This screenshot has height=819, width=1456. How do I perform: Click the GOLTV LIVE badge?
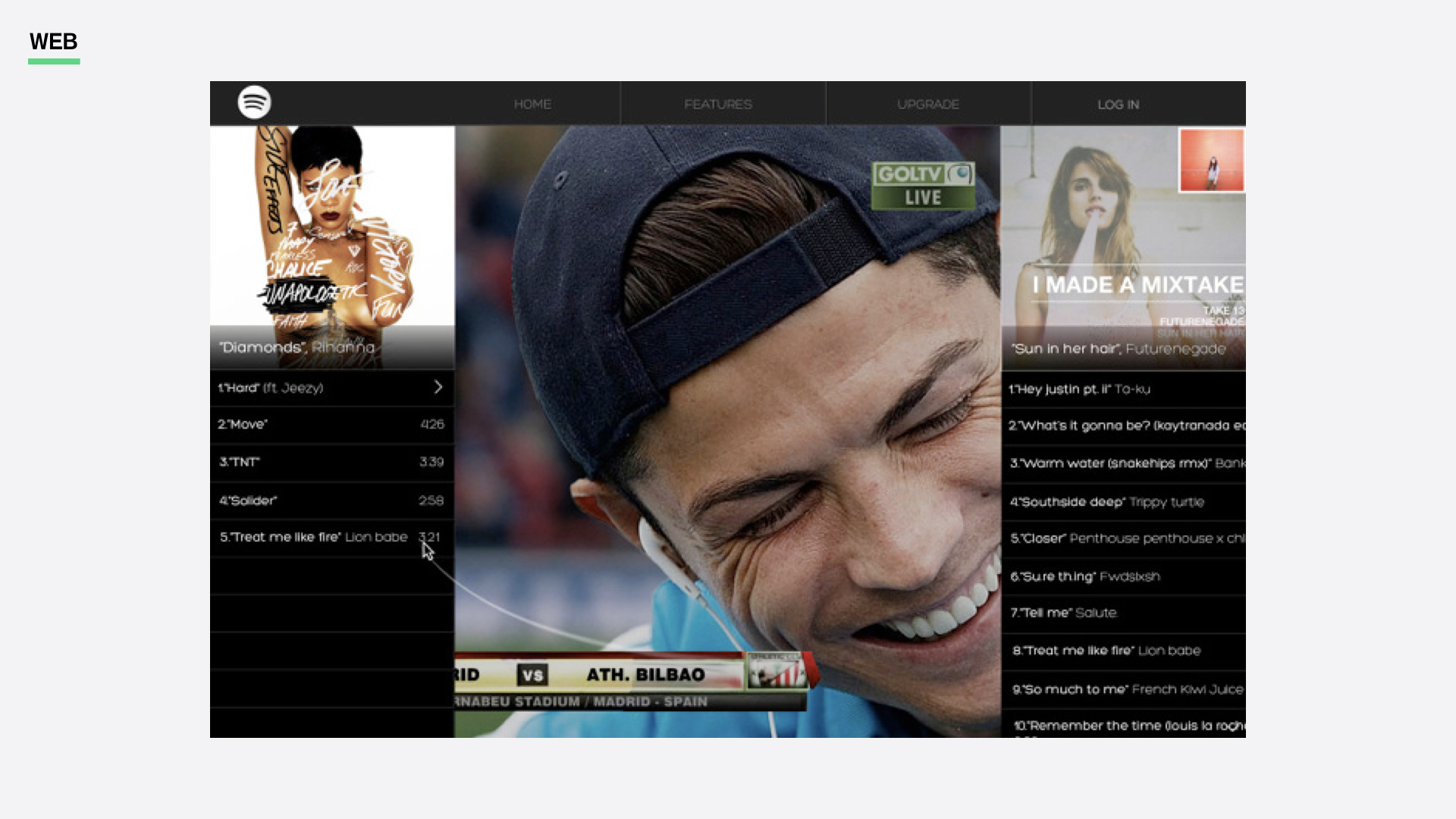(923, 186)
